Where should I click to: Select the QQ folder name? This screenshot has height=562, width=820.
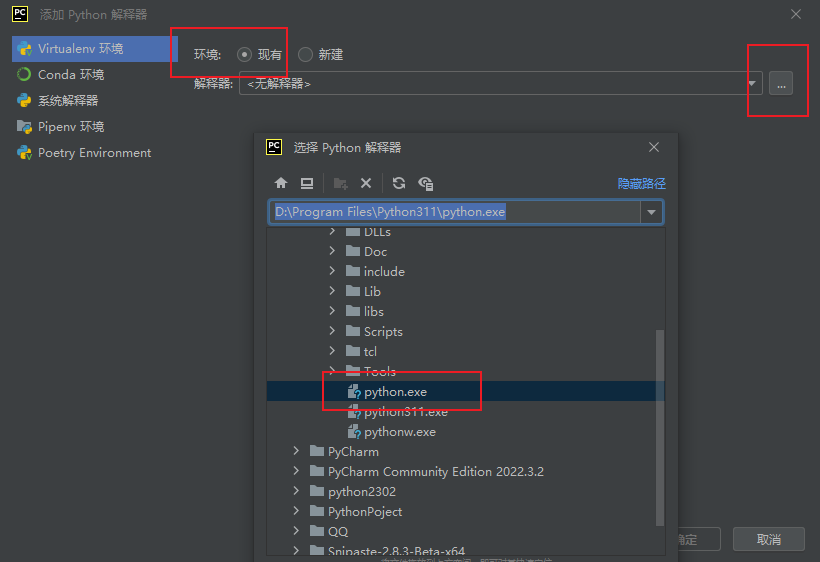tap(338, 531)
